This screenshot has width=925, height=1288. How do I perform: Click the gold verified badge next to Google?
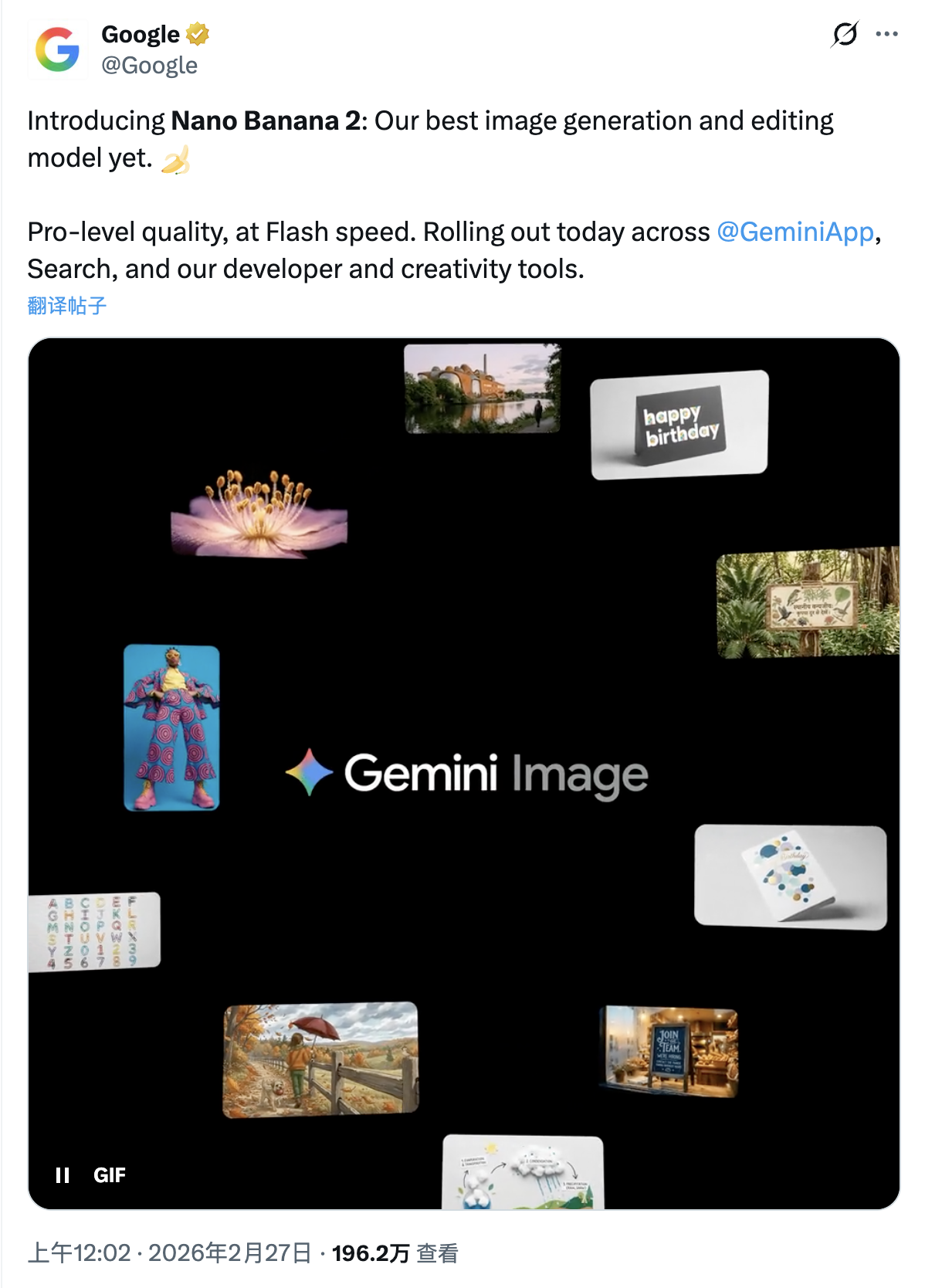point(198,34)
